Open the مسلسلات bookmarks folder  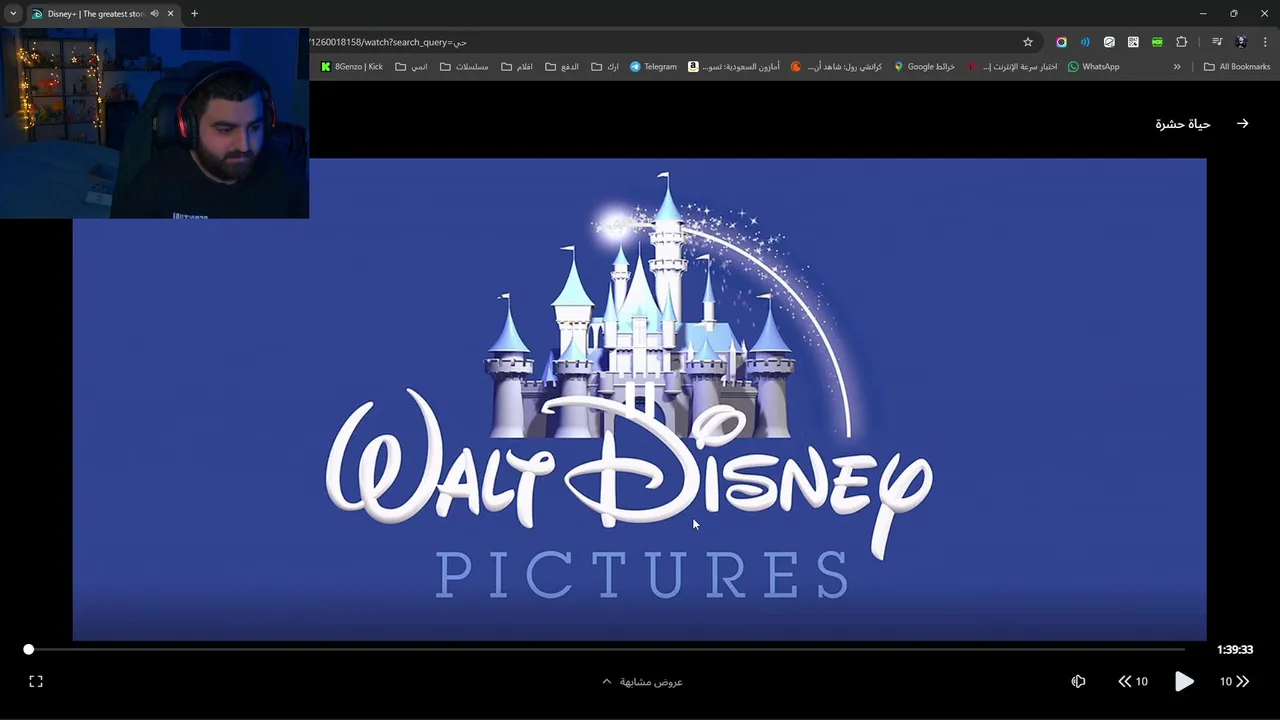tap(464, 67)
